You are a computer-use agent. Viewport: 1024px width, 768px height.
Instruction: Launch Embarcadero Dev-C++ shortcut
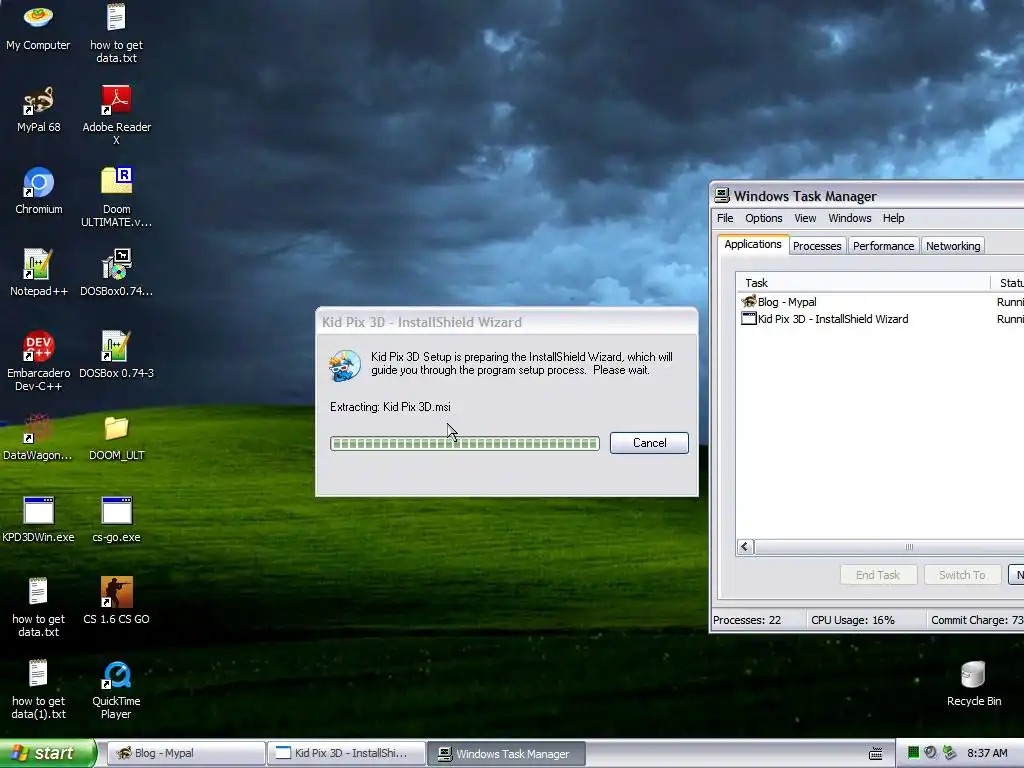(x=38, y=360)
